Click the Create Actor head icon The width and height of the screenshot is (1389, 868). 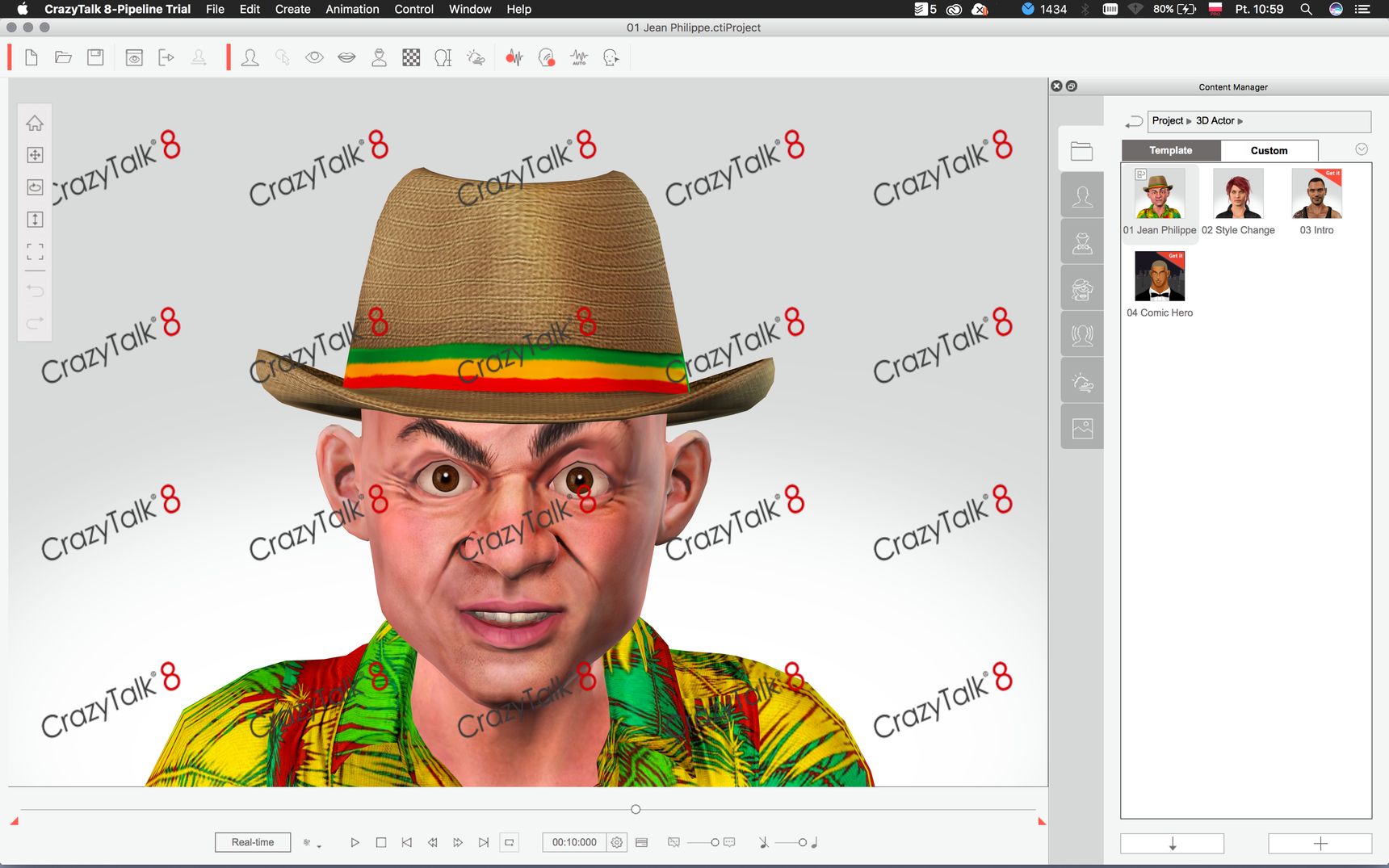pyautogui.click(x=250, y=57)
